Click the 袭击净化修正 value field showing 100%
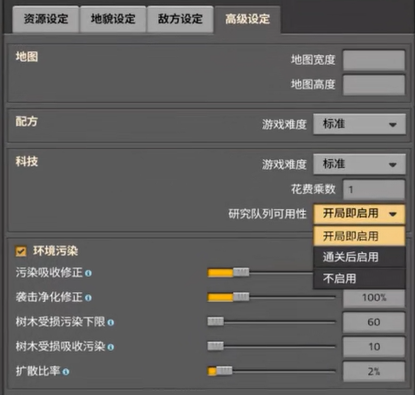 point(374,297)
